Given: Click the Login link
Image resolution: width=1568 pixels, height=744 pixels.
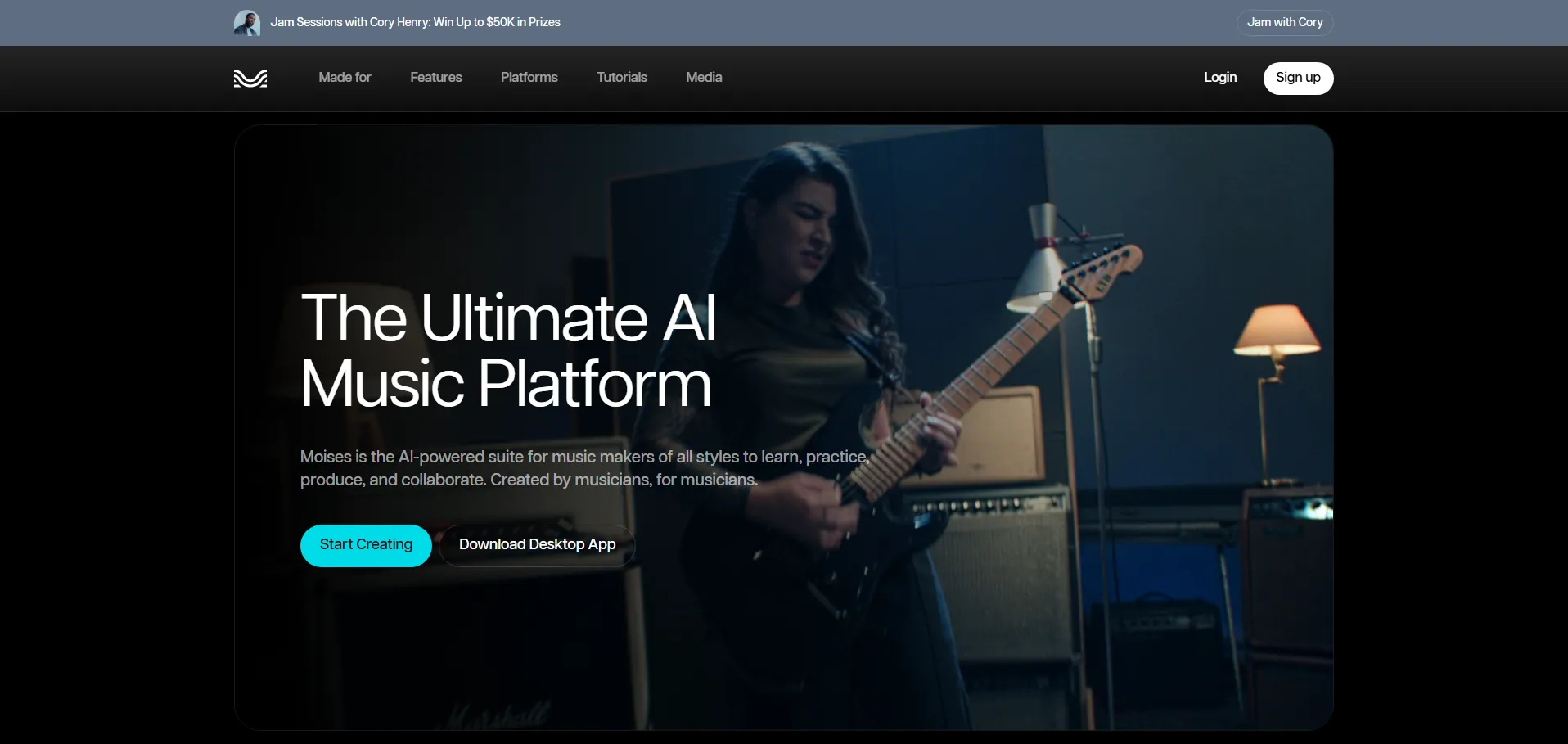Looking at the screenshot, I should pos(1219,78).
